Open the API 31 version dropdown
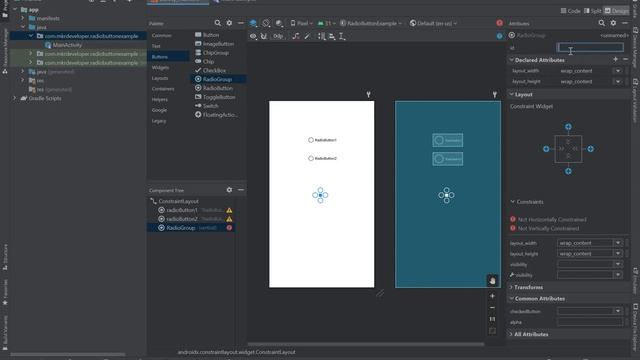 pos(327,23)
